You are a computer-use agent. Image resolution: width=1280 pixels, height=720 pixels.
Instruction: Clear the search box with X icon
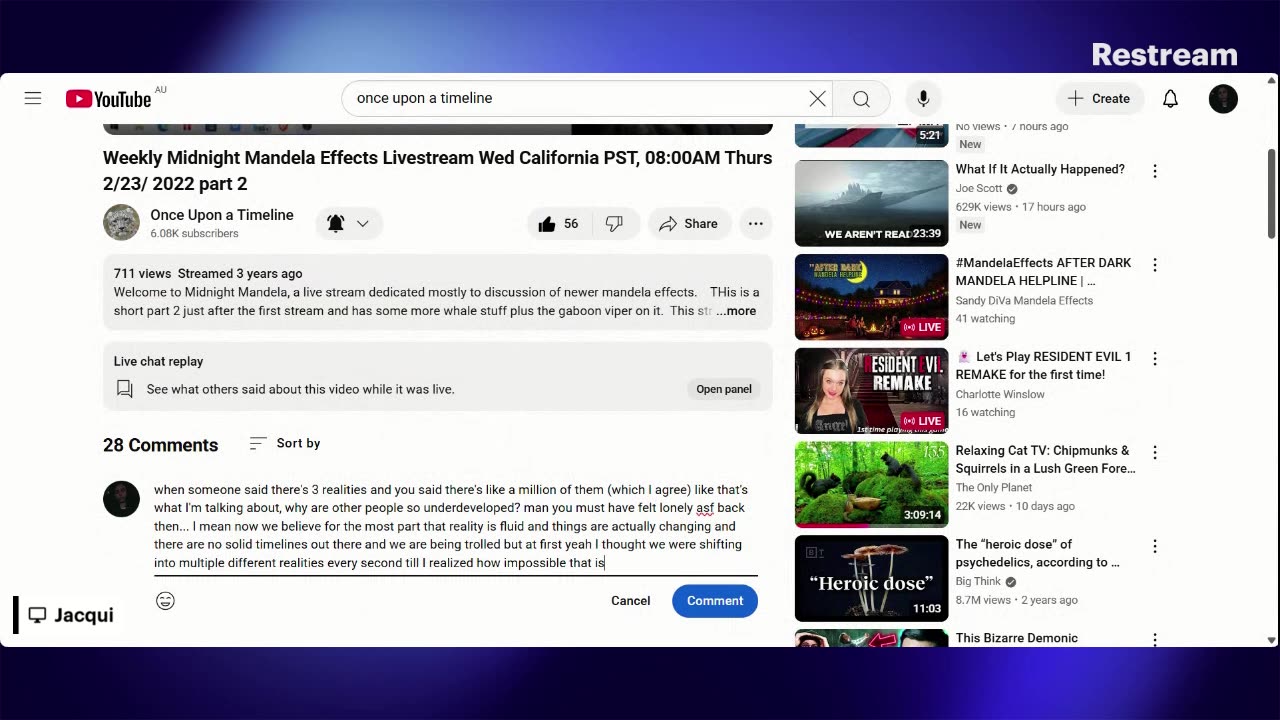[x=817, y=98]
